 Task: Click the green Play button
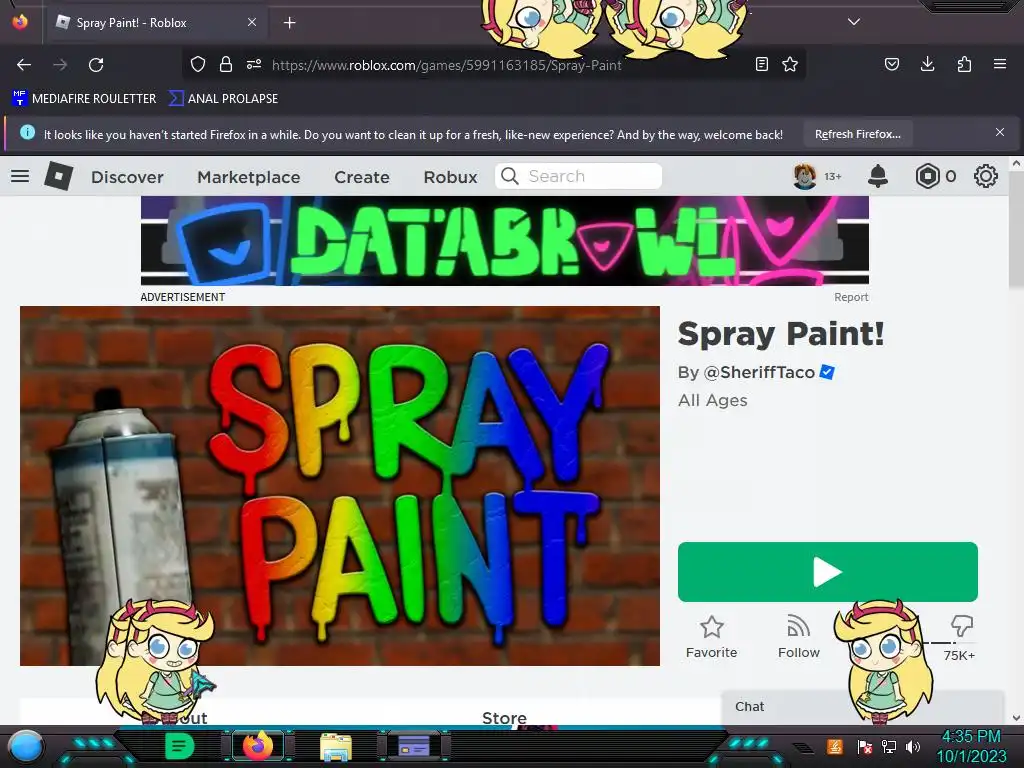coord(827,572)
